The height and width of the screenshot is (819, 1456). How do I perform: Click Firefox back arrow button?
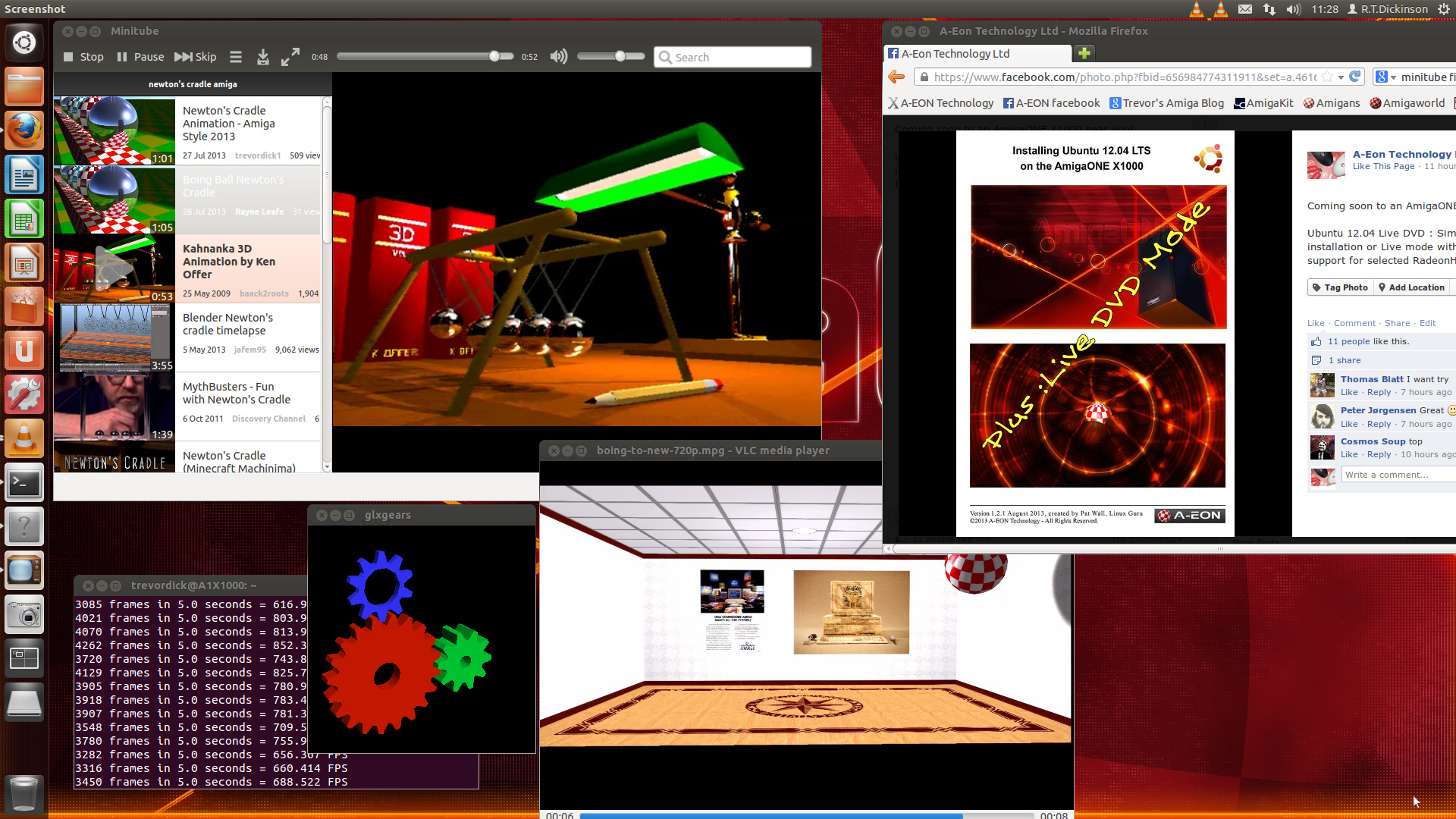(896, 77)
